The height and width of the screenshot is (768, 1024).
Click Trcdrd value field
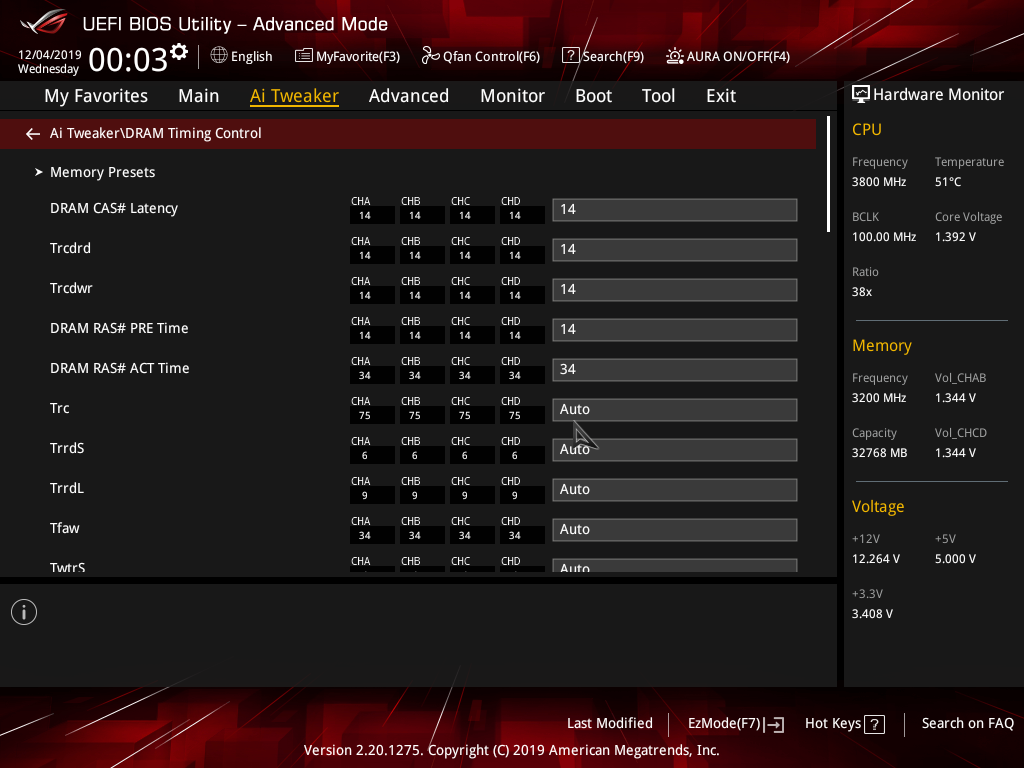[x=675, y=249]
